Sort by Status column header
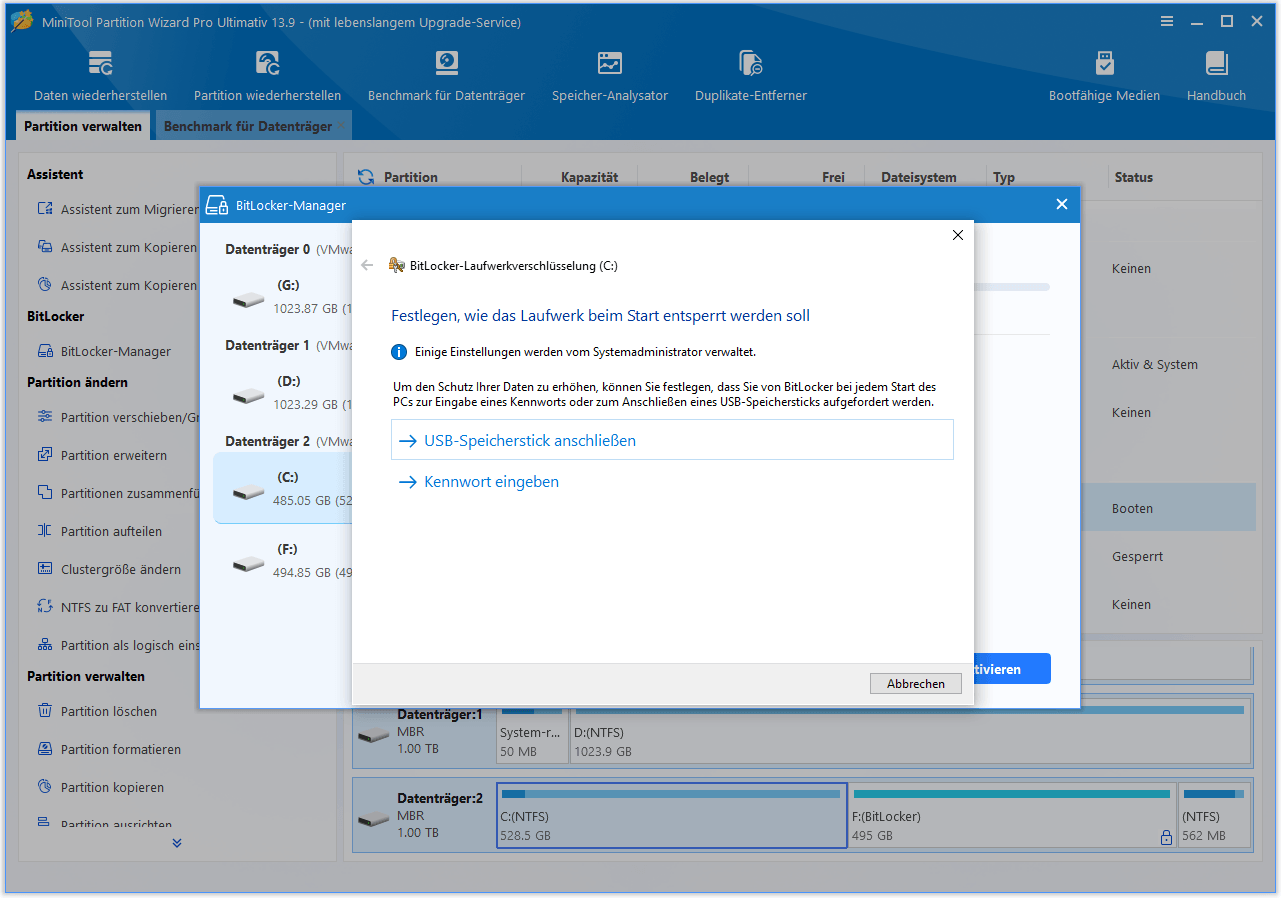Viewport: 1282px width, 899px height. coord(1134,177)
